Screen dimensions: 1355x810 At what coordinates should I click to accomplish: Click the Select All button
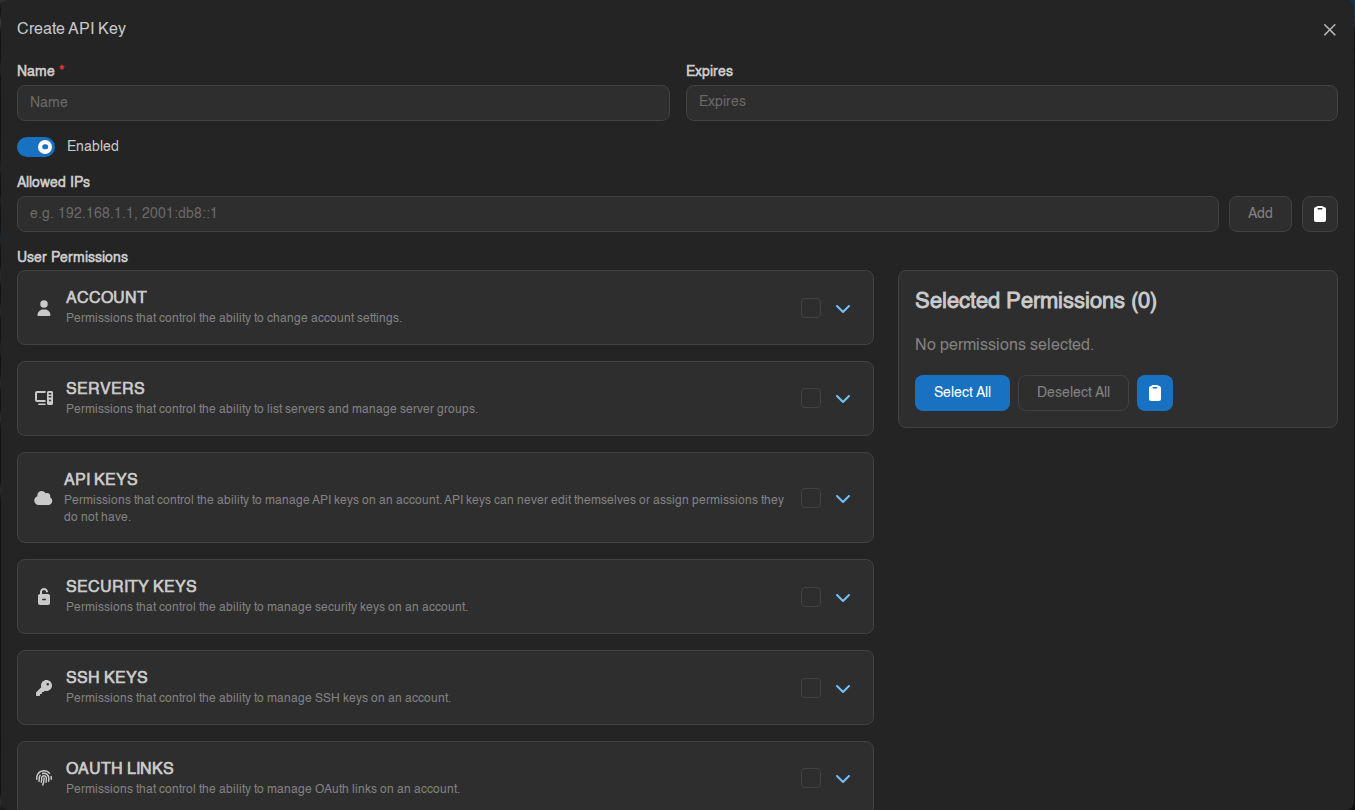(x=962, y=393)
